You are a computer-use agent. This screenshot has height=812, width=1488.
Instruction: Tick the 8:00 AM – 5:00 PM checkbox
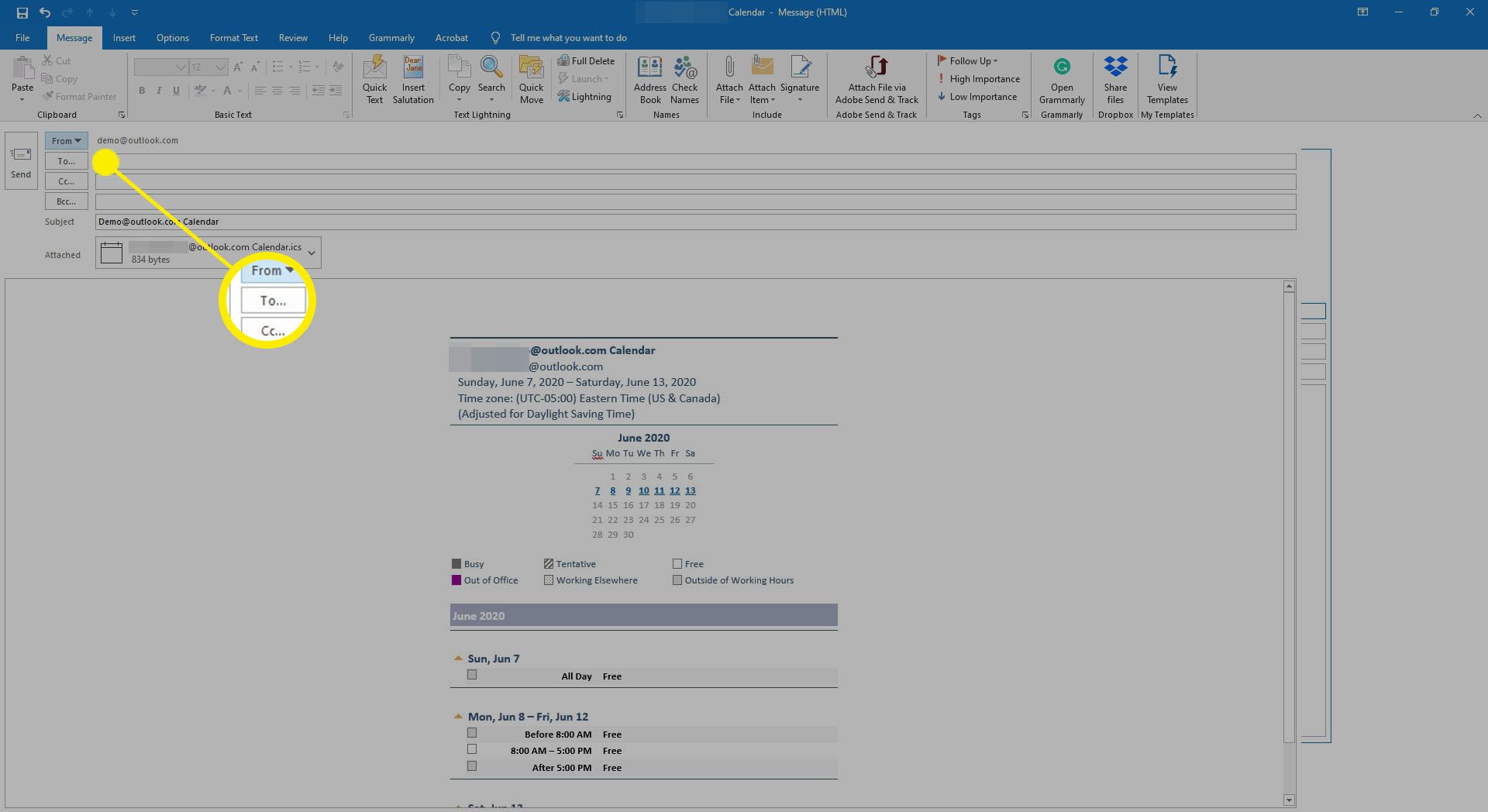point(472,749)
